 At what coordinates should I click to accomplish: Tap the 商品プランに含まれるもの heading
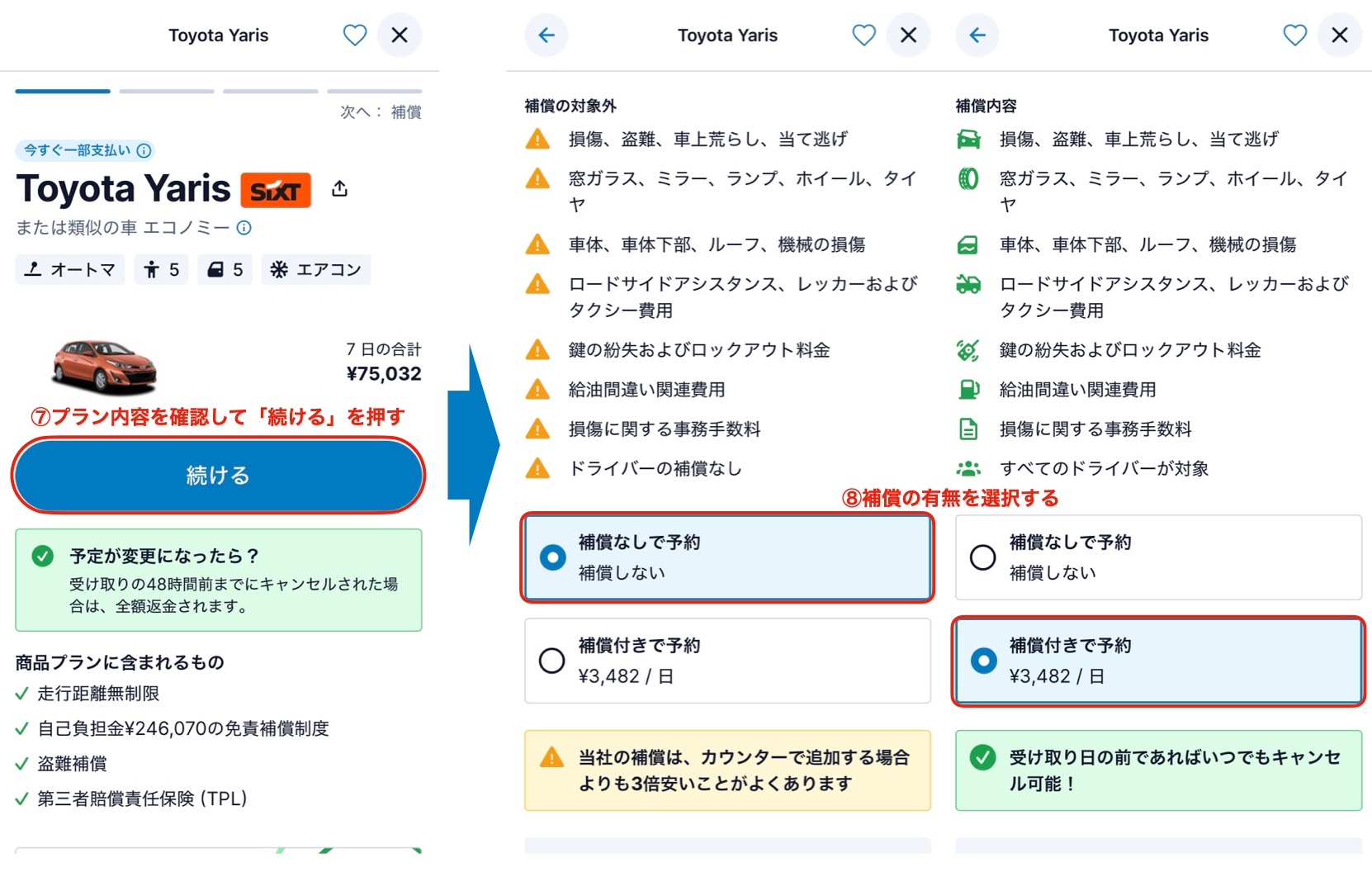tap(120, 662)
